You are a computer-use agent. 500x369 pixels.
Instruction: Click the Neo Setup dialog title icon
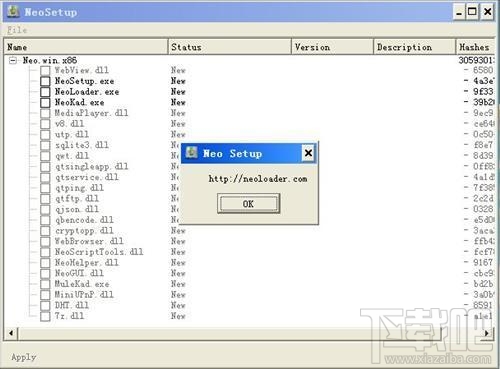191,153
